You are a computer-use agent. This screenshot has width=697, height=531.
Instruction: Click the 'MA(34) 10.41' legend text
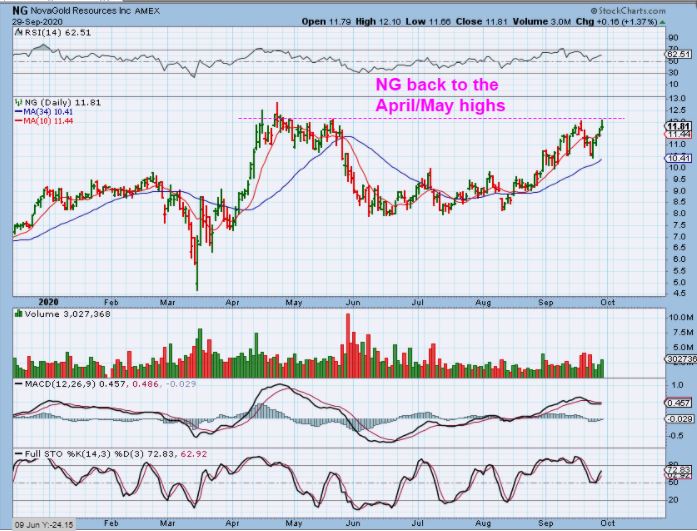pyautogui.click(x=48, y=112)
